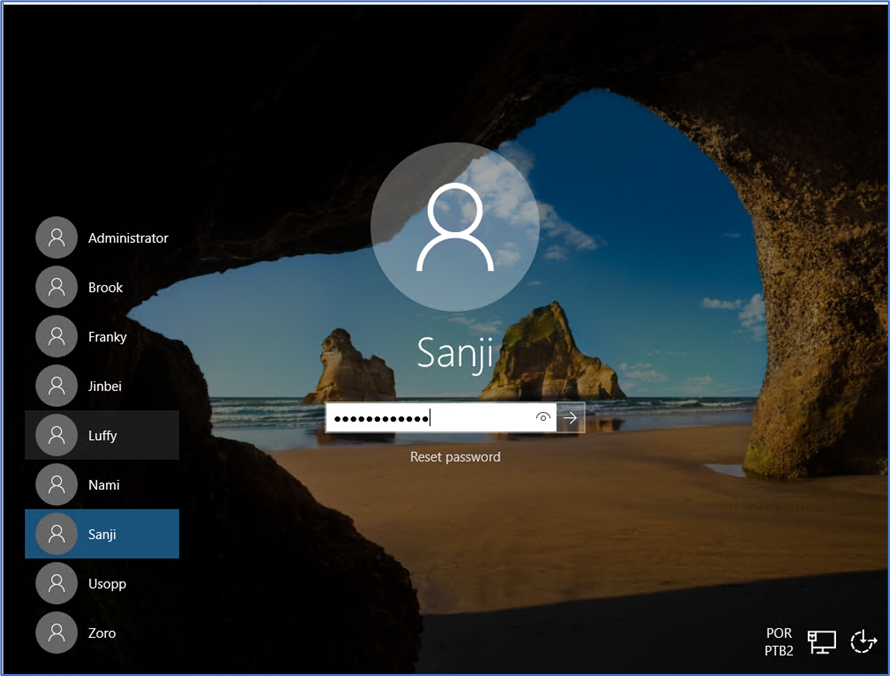
Task: Select the Luffy account
Action: [102, 435]
